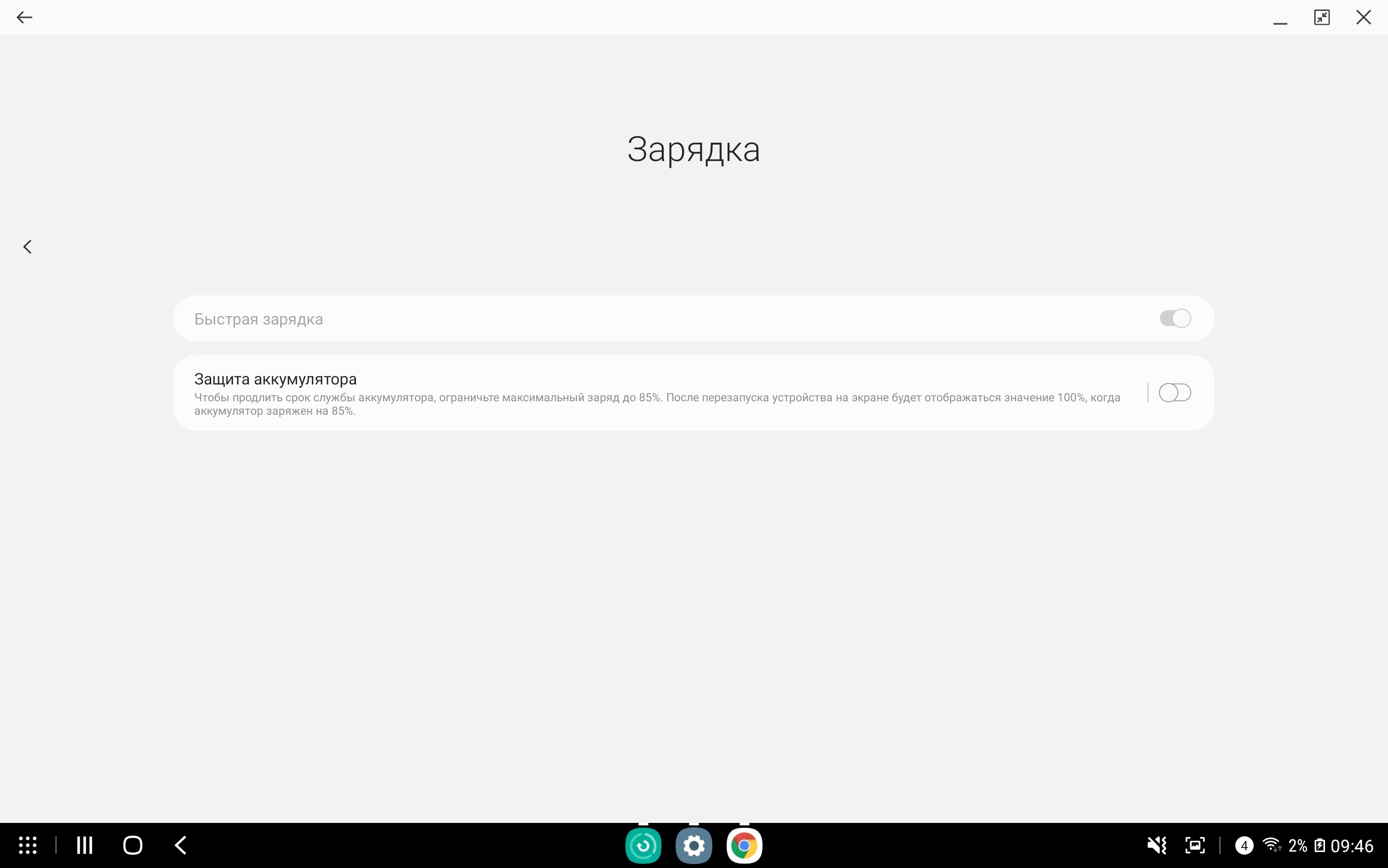This screenshot has width=1388, height=868.
Task: Go back using the chevron beside page content
Action: 27,247
